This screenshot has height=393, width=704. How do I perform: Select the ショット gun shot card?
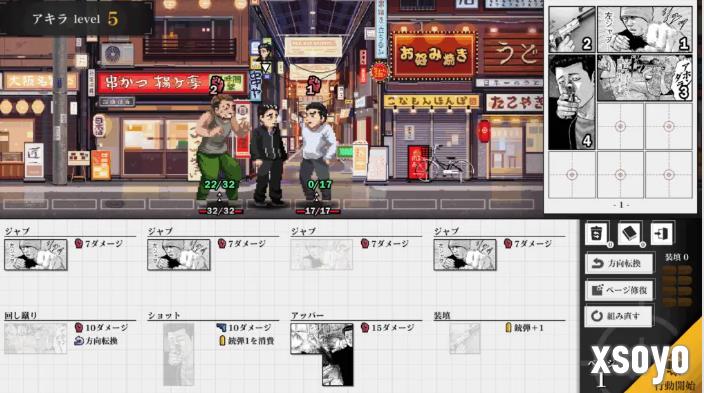tap(179, 354)
